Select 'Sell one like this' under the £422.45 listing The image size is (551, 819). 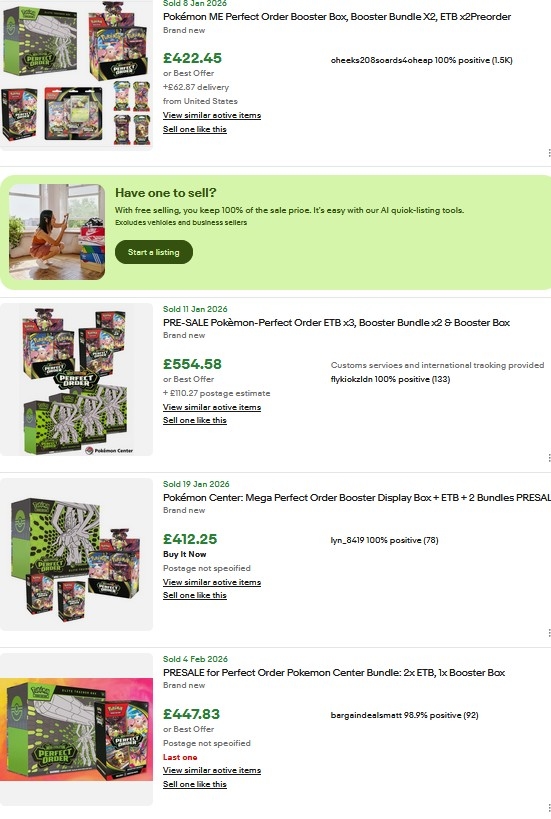point(194,130)
